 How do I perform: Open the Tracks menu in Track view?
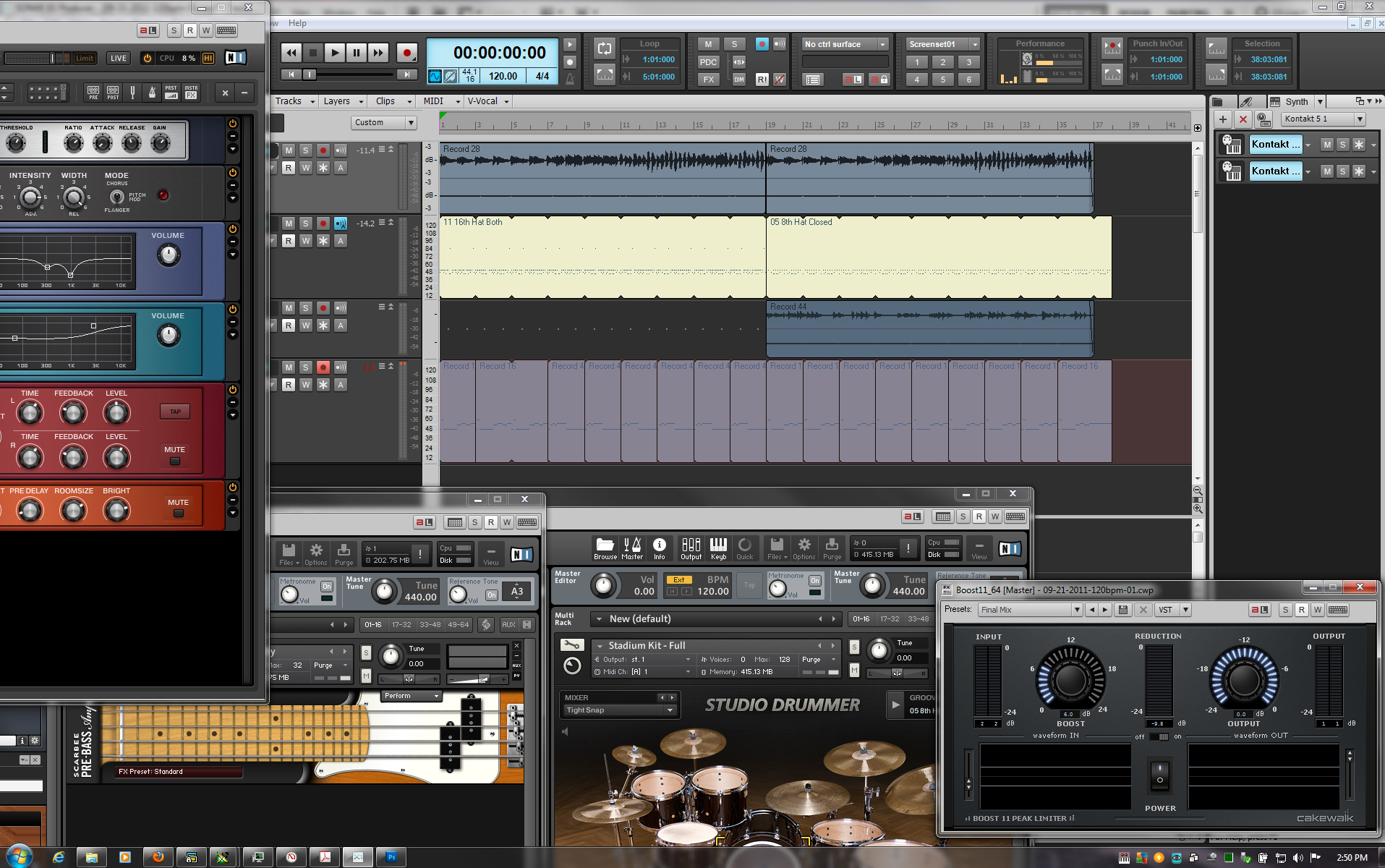tap(294, 101)
